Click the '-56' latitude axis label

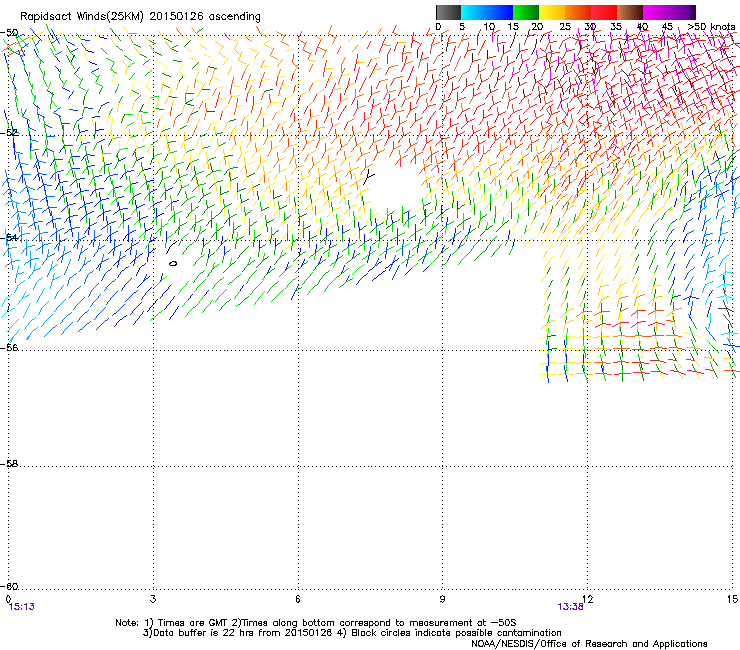click(9, 348)
